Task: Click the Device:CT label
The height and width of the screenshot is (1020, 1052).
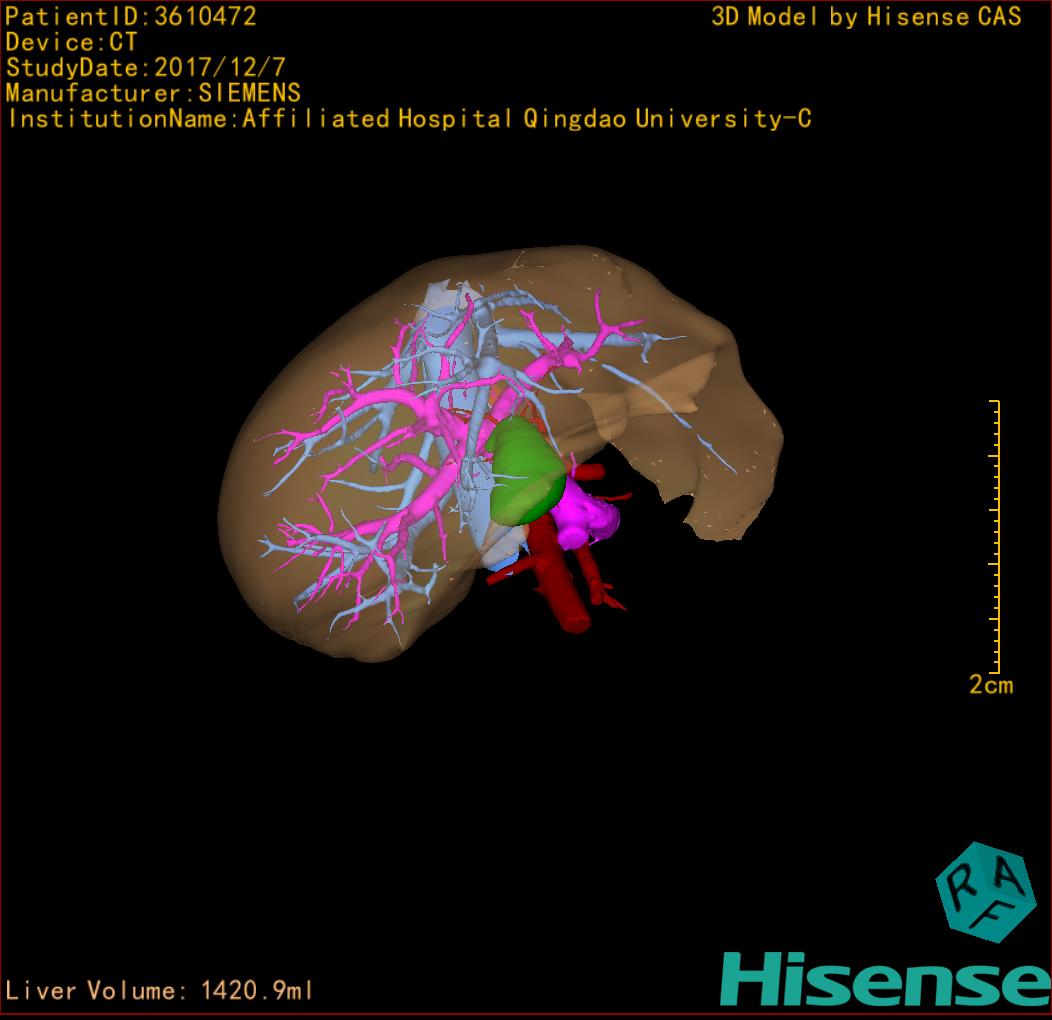Action: point(71,42)
